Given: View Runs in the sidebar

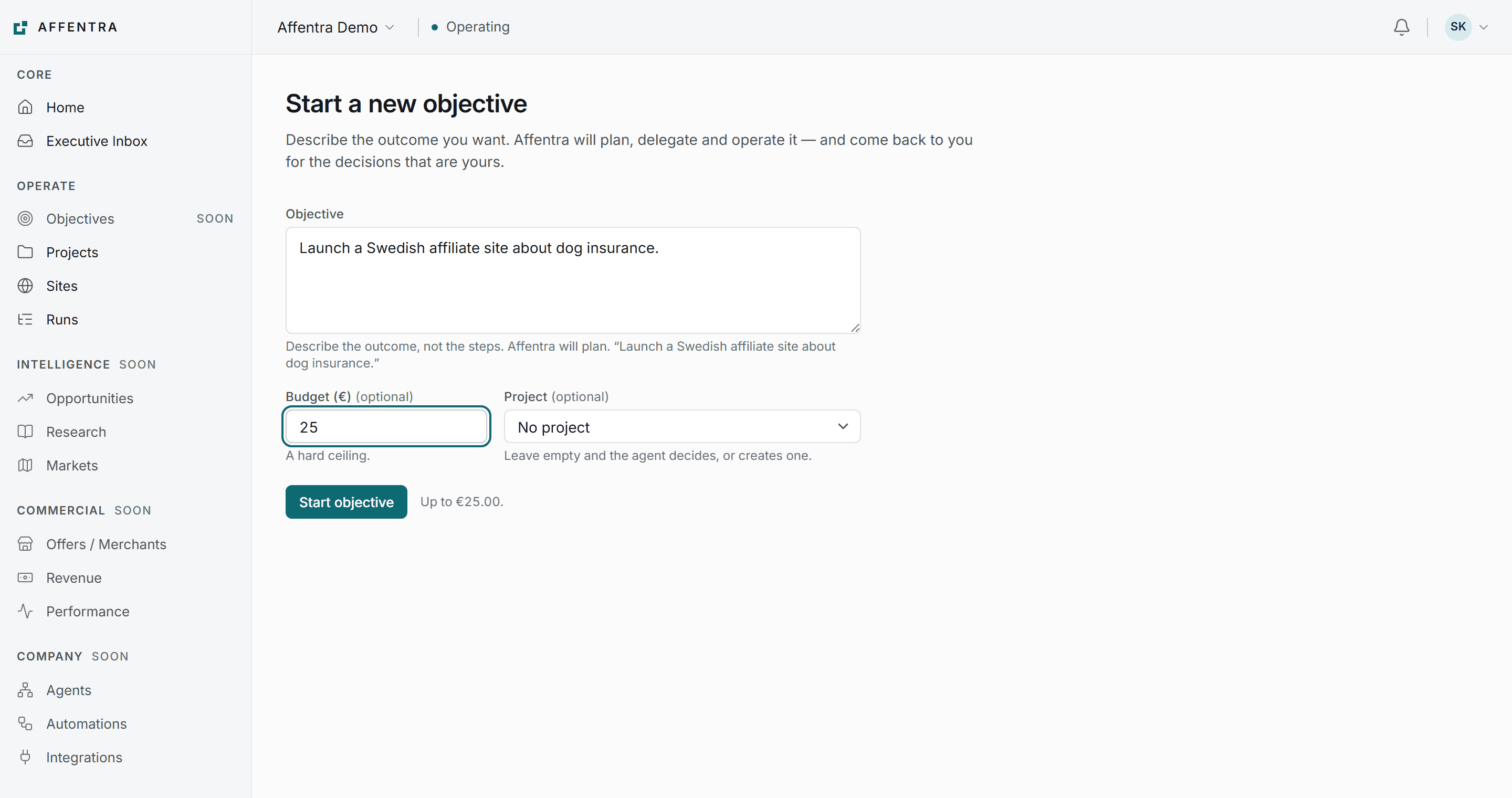Looking at the screenshot, I should coord(125,319).
